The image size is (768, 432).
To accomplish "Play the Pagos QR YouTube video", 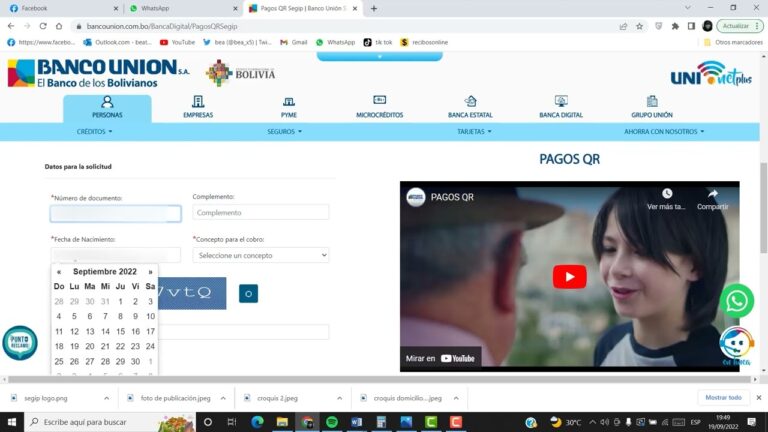I will pos(569,277).
